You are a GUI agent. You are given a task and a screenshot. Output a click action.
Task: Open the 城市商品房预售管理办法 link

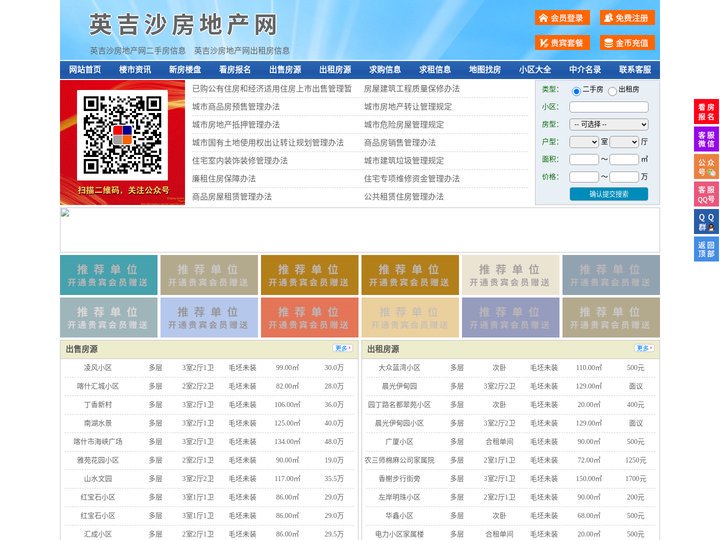tap(236, 107)
